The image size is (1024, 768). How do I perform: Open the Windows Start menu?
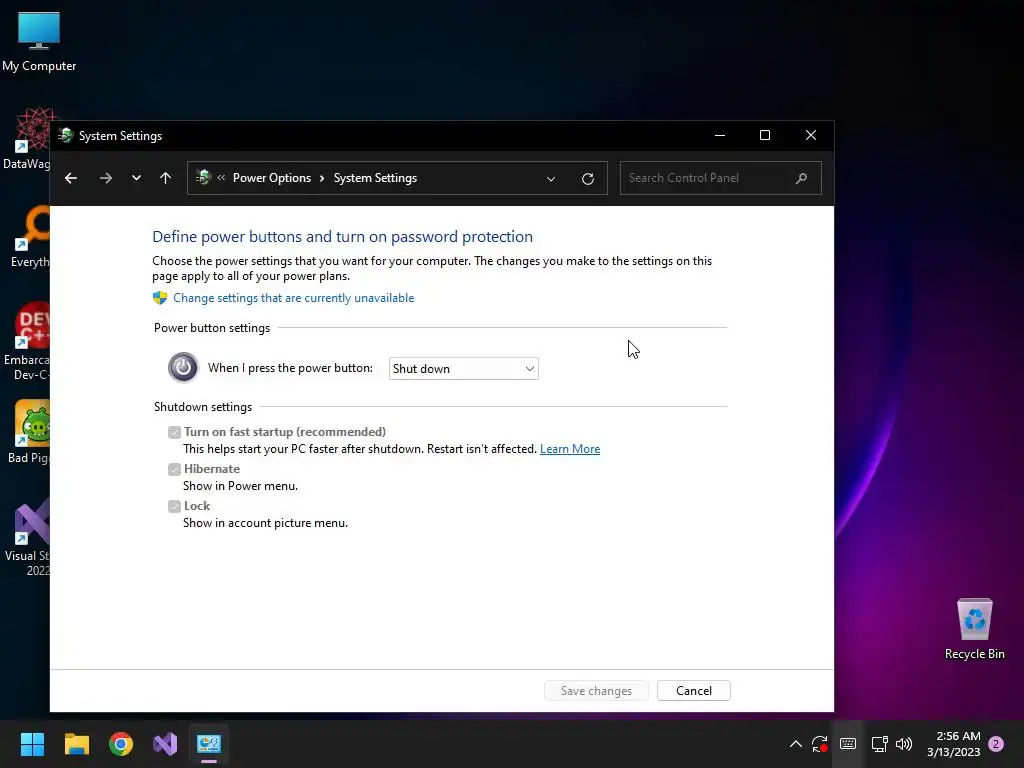32,744
